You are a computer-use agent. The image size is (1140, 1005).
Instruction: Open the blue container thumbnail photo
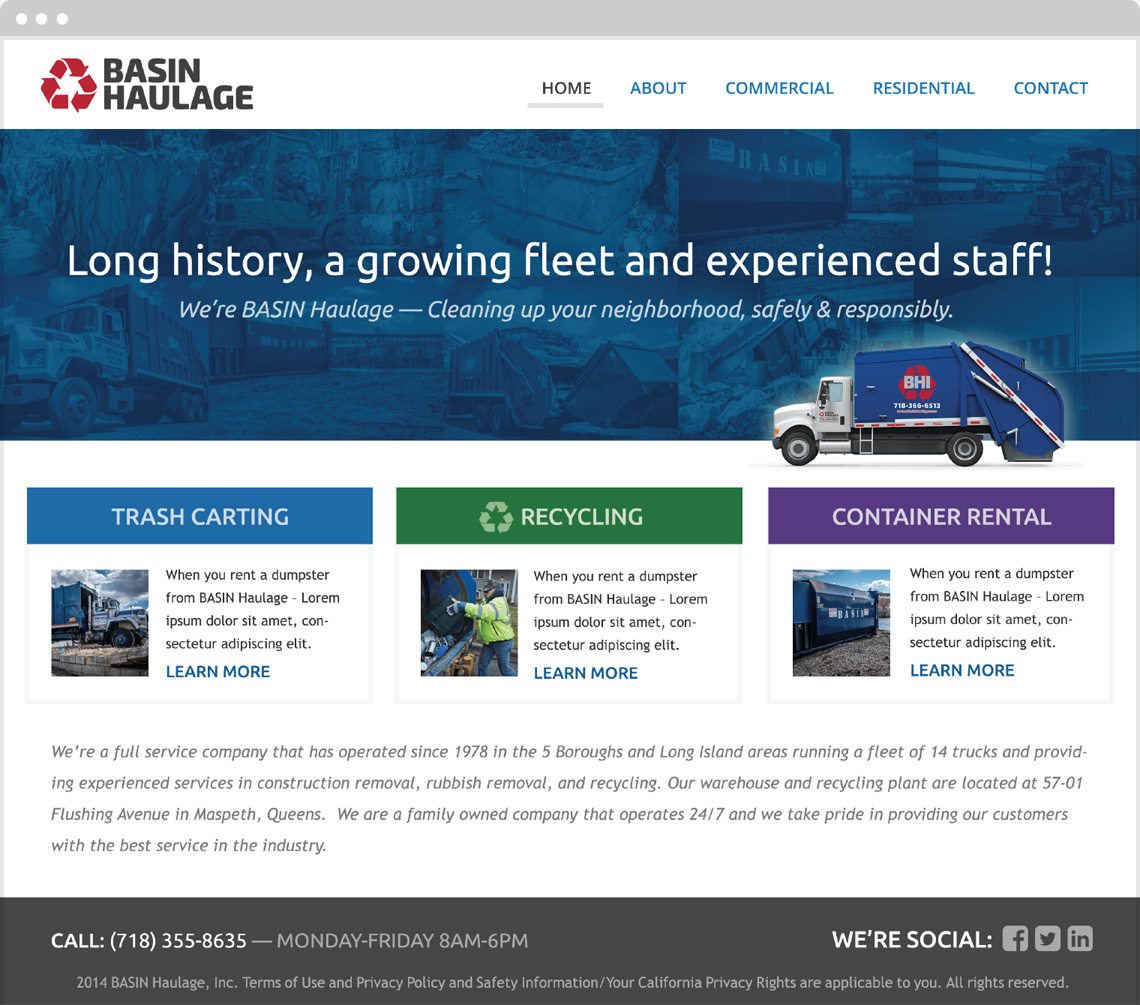[x=841, y=623]
